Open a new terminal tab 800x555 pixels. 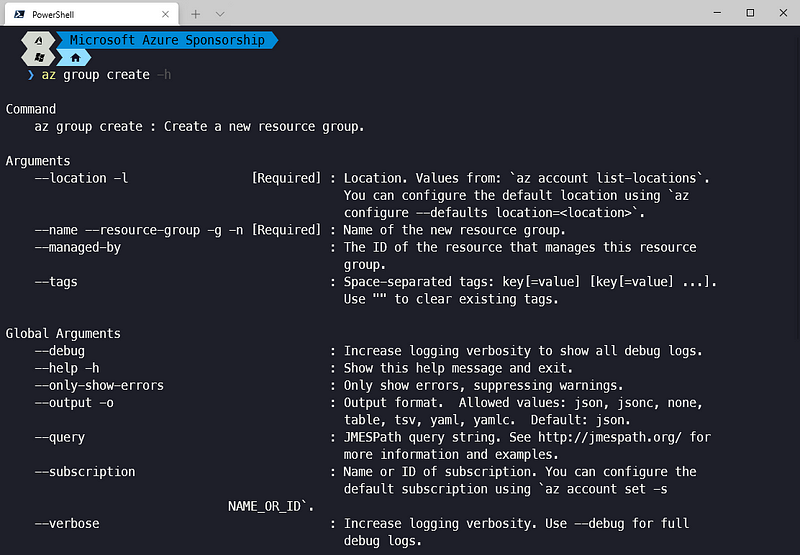click(x=196, y=14)
